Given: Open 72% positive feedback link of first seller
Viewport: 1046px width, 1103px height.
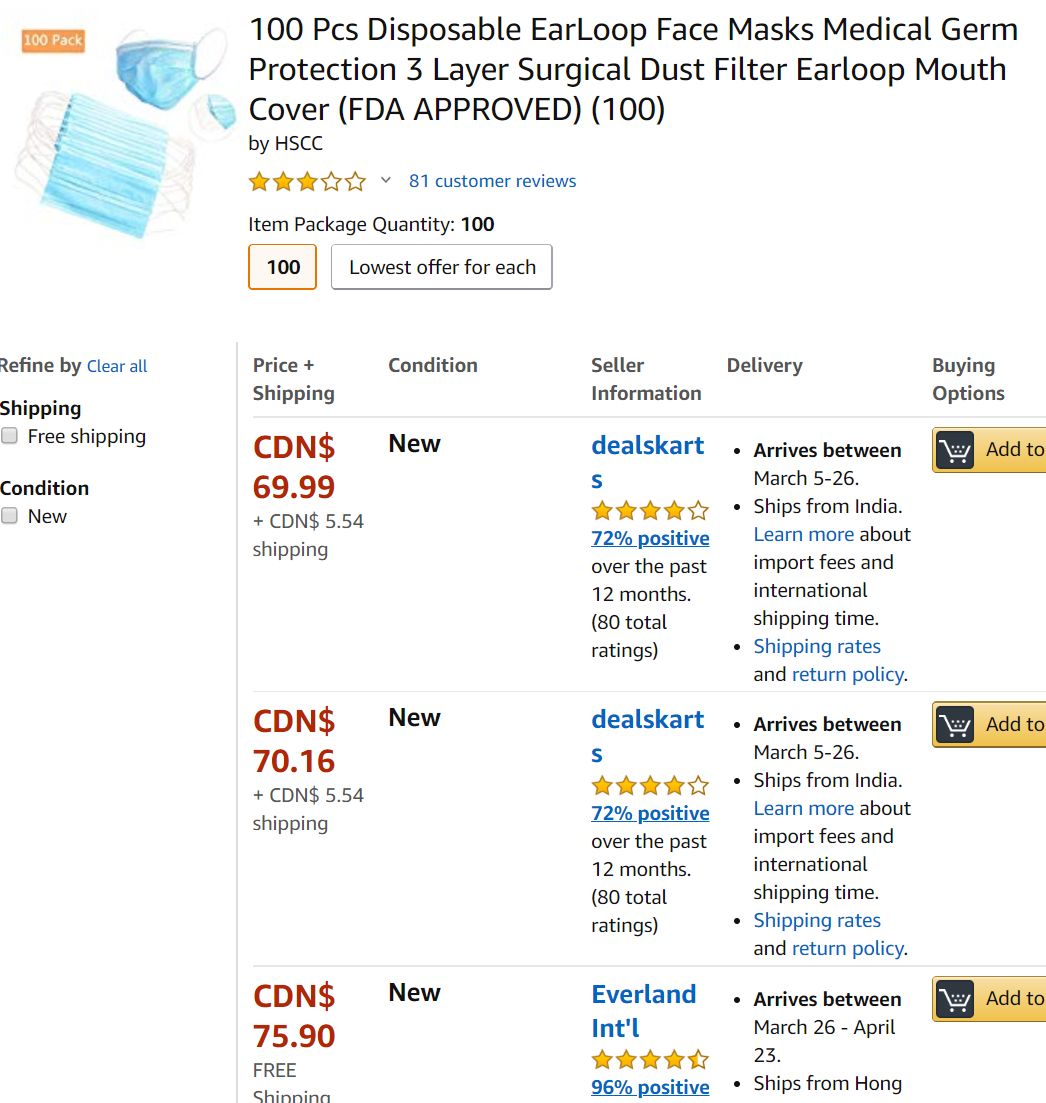Looking at the screenshot, I should [650, 538].
